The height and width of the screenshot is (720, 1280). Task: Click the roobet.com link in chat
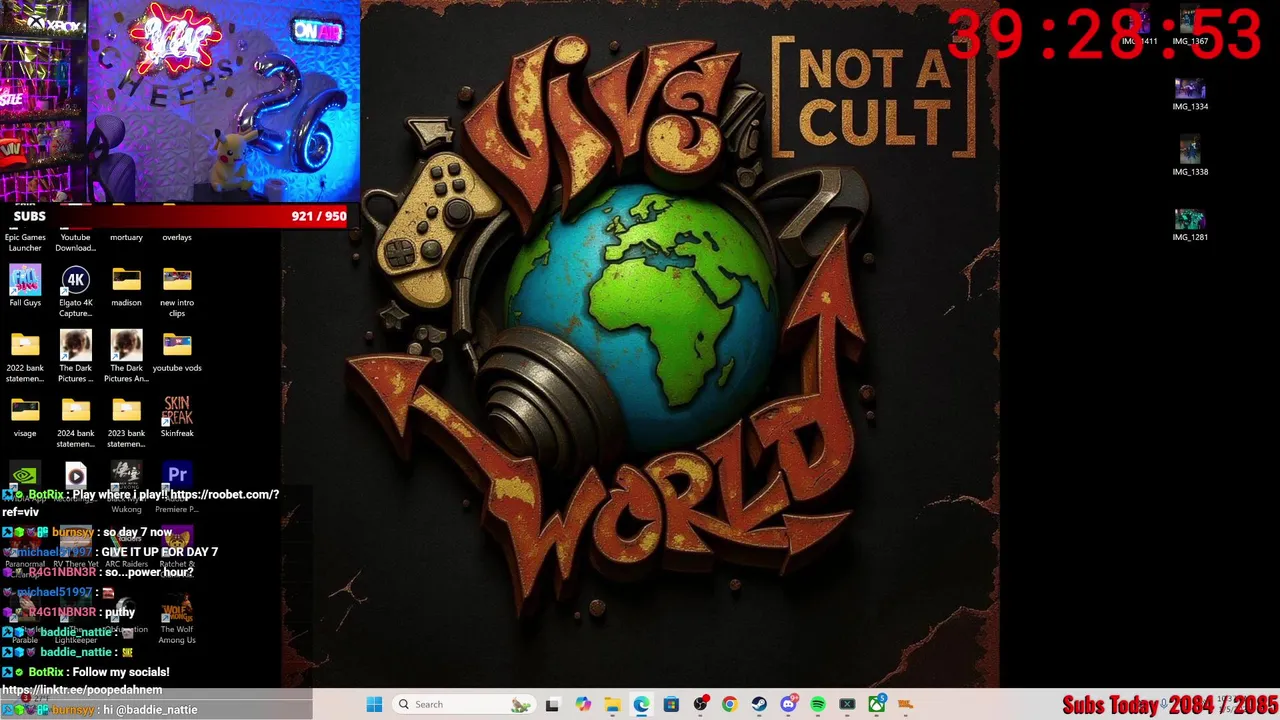pos(224,494)
